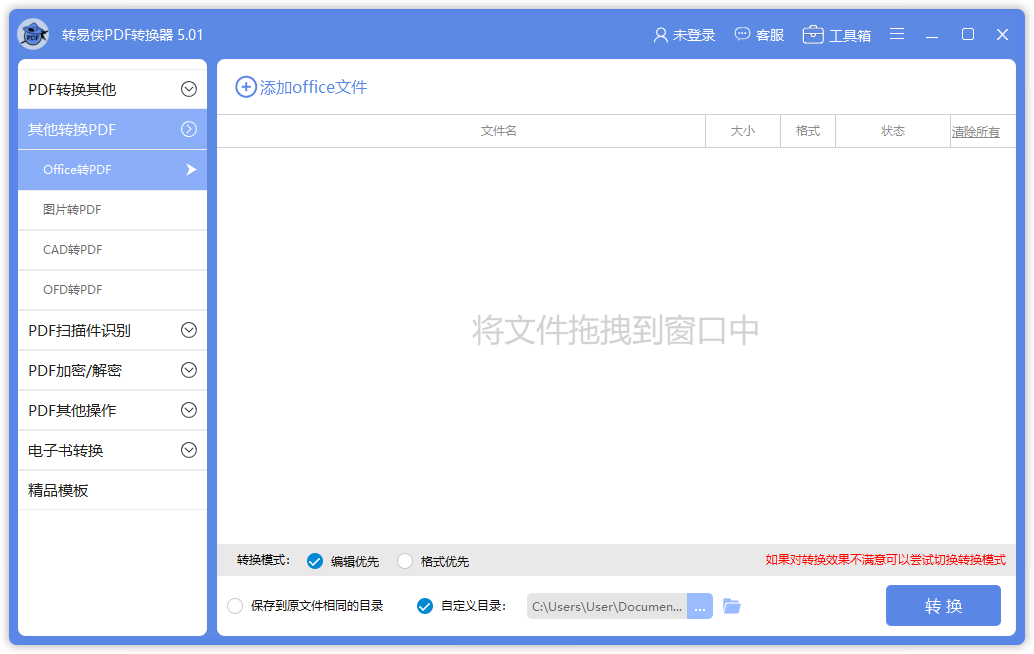1034x654 pixels.
Task: Expand 电子书转换 section chevron
Action: tap(189, 450)
